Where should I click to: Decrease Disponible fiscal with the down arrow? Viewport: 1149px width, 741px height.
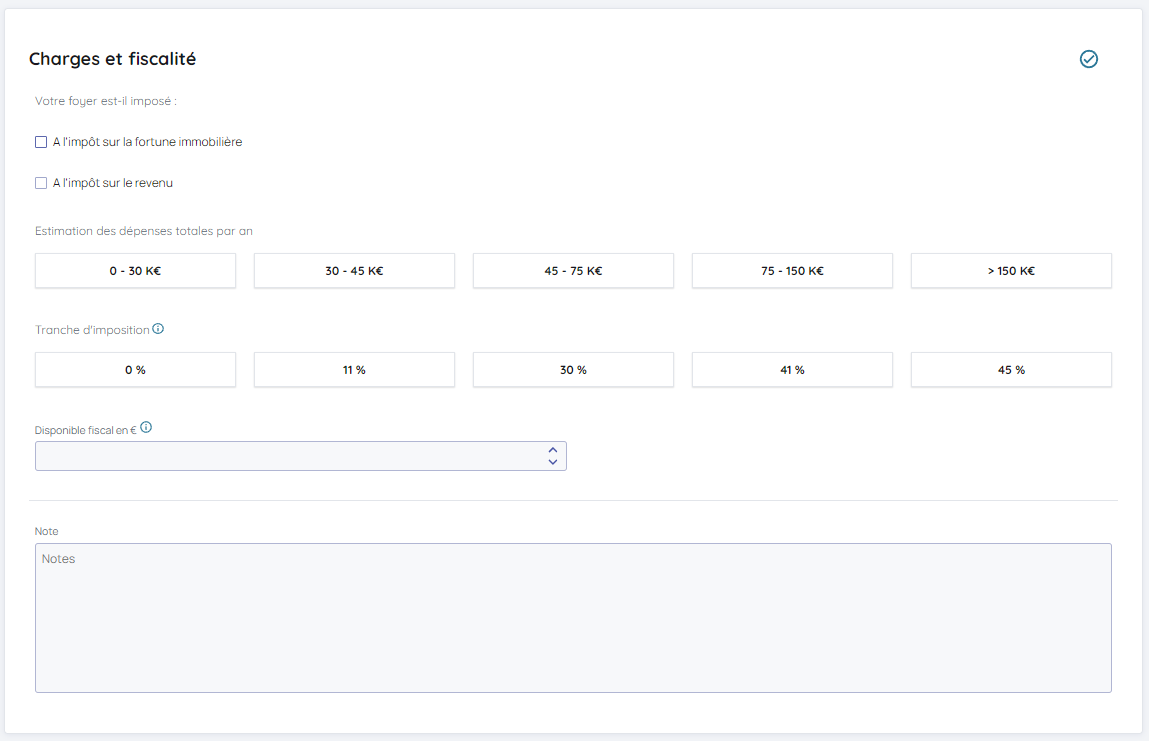pyautogui.click(x=553, y=462)
